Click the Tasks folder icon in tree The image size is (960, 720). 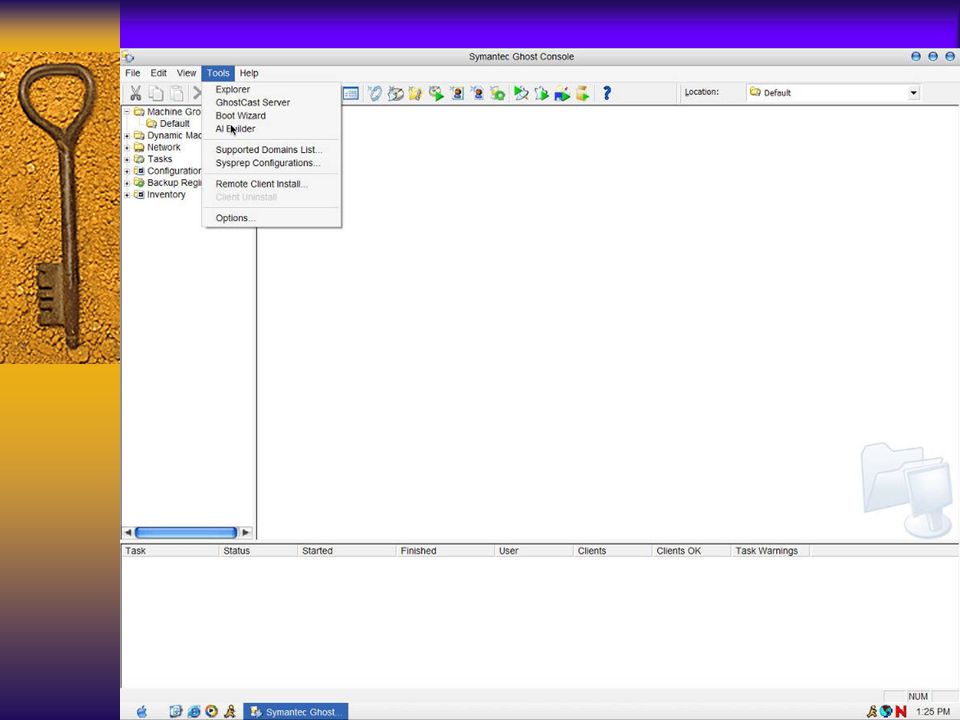coord(139,159)
